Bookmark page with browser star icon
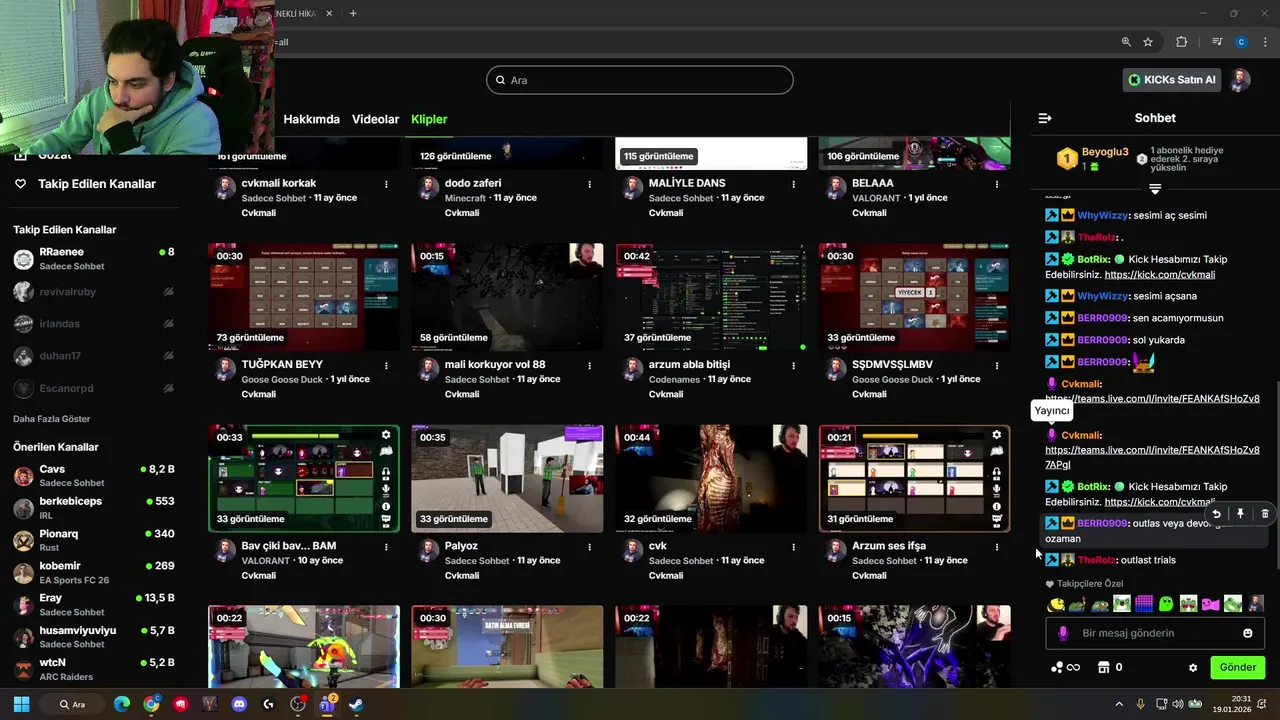The height and width of the screenshot is (720, 1280). [x=1148, y=42]
